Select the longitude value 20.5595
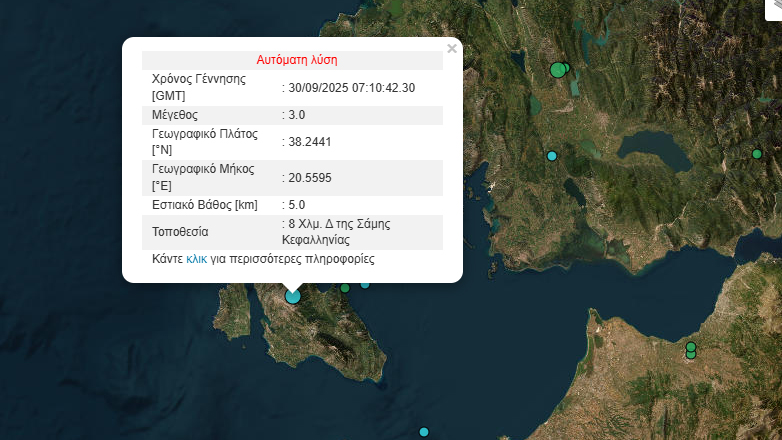This screenshot has width=782, height=440. coord(309,178)
